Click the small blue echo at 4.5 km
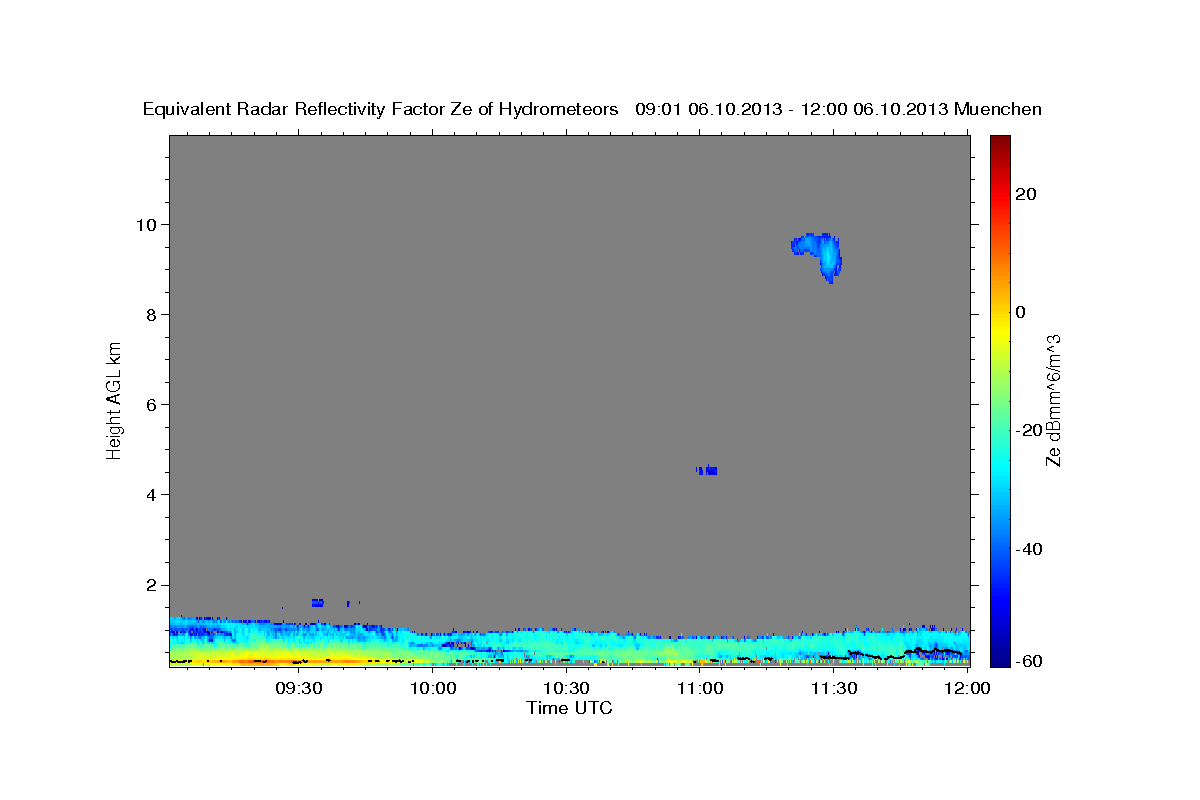1200x800 pixels. click(707, 470)
